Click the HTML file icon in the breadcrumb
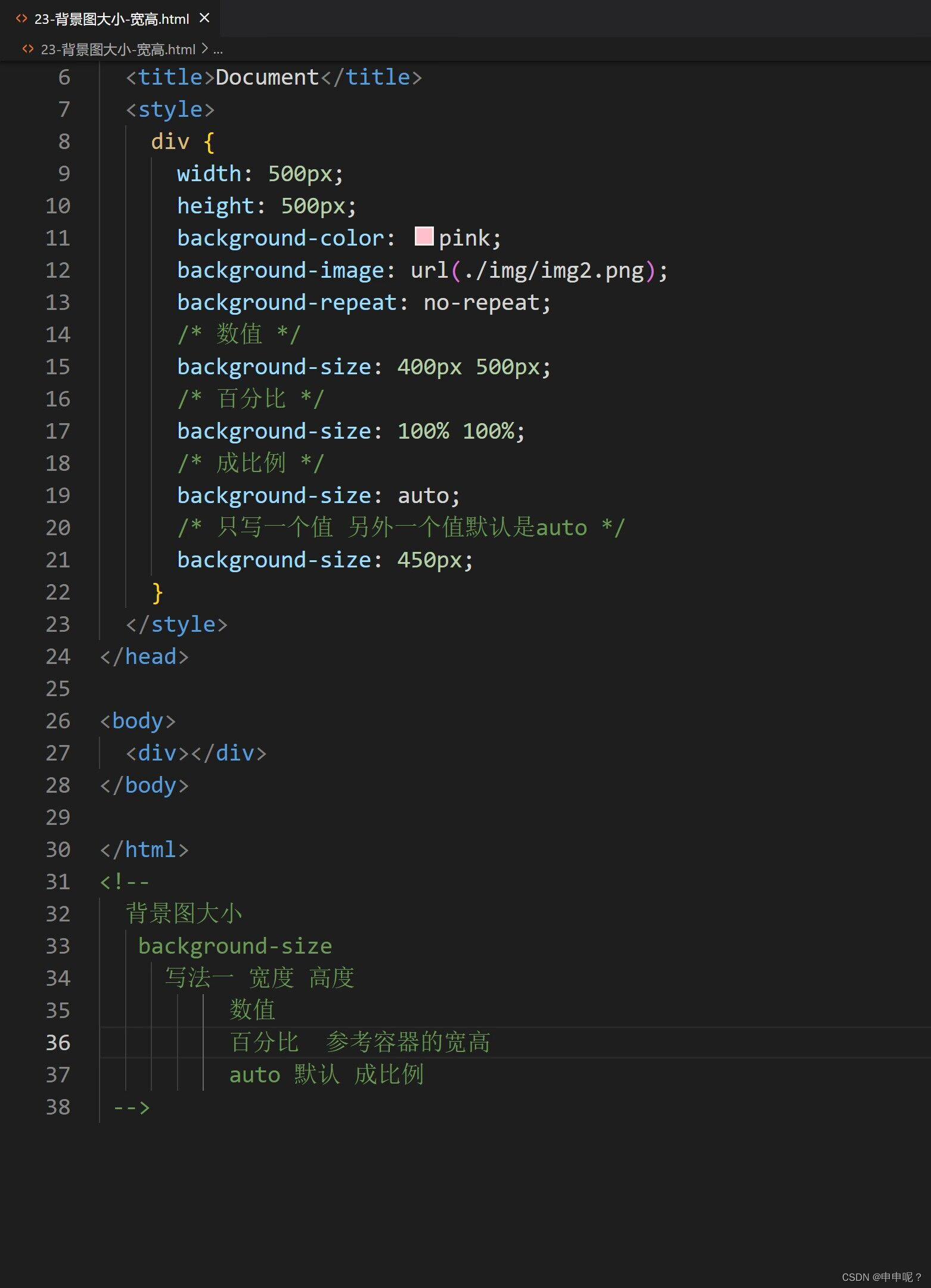931x1288 pixels. coord(27,49)
